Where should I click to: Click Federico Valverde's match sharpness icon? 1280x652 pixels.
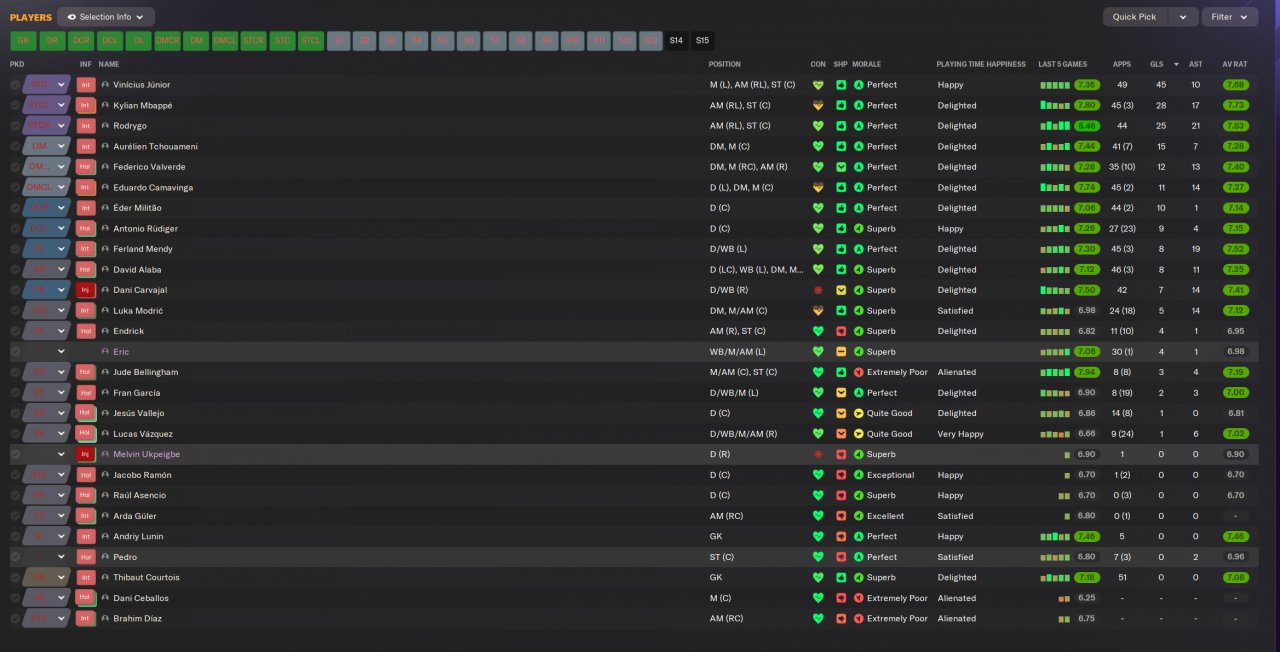(x=842, y=167)
